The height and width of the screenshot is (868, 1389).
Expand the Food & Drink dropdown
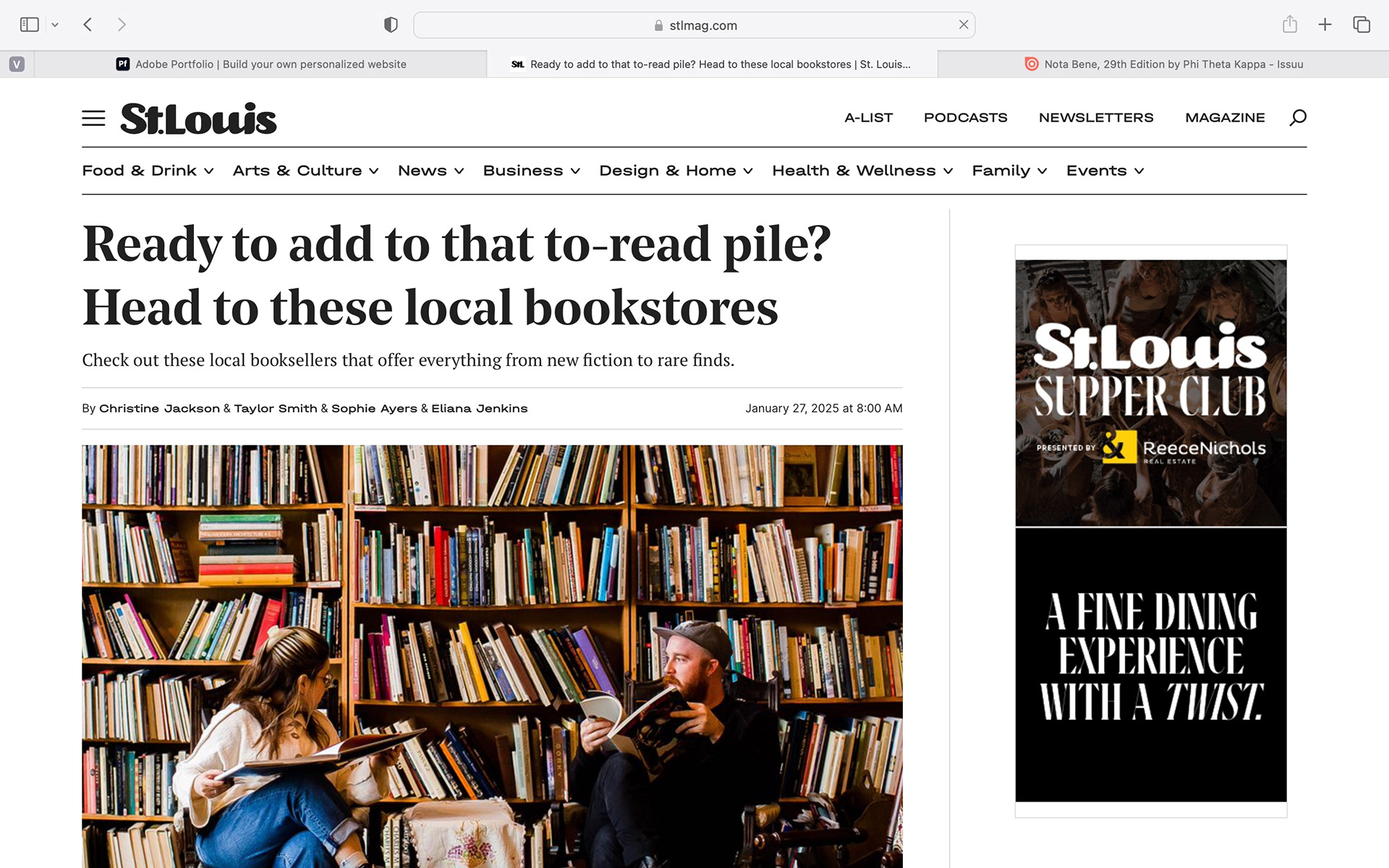[x=148, y=171]
